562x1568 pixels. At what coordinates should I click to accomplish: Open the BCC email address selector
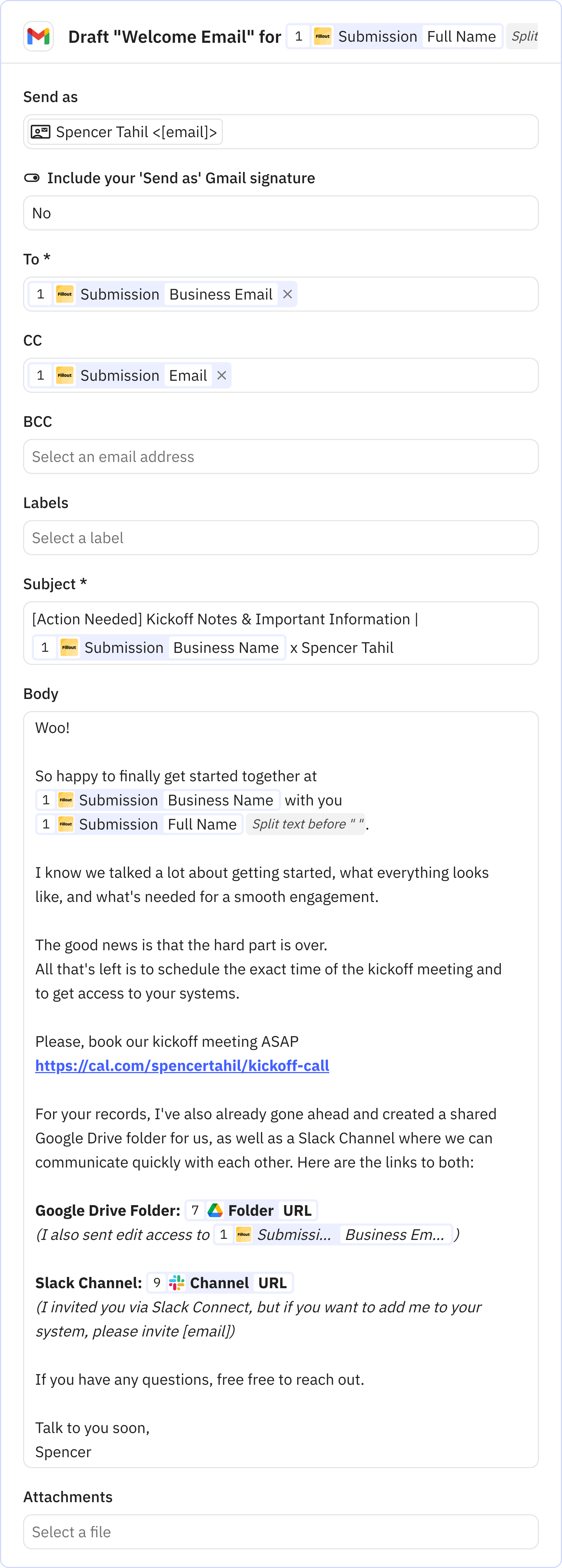coord(280,456)
